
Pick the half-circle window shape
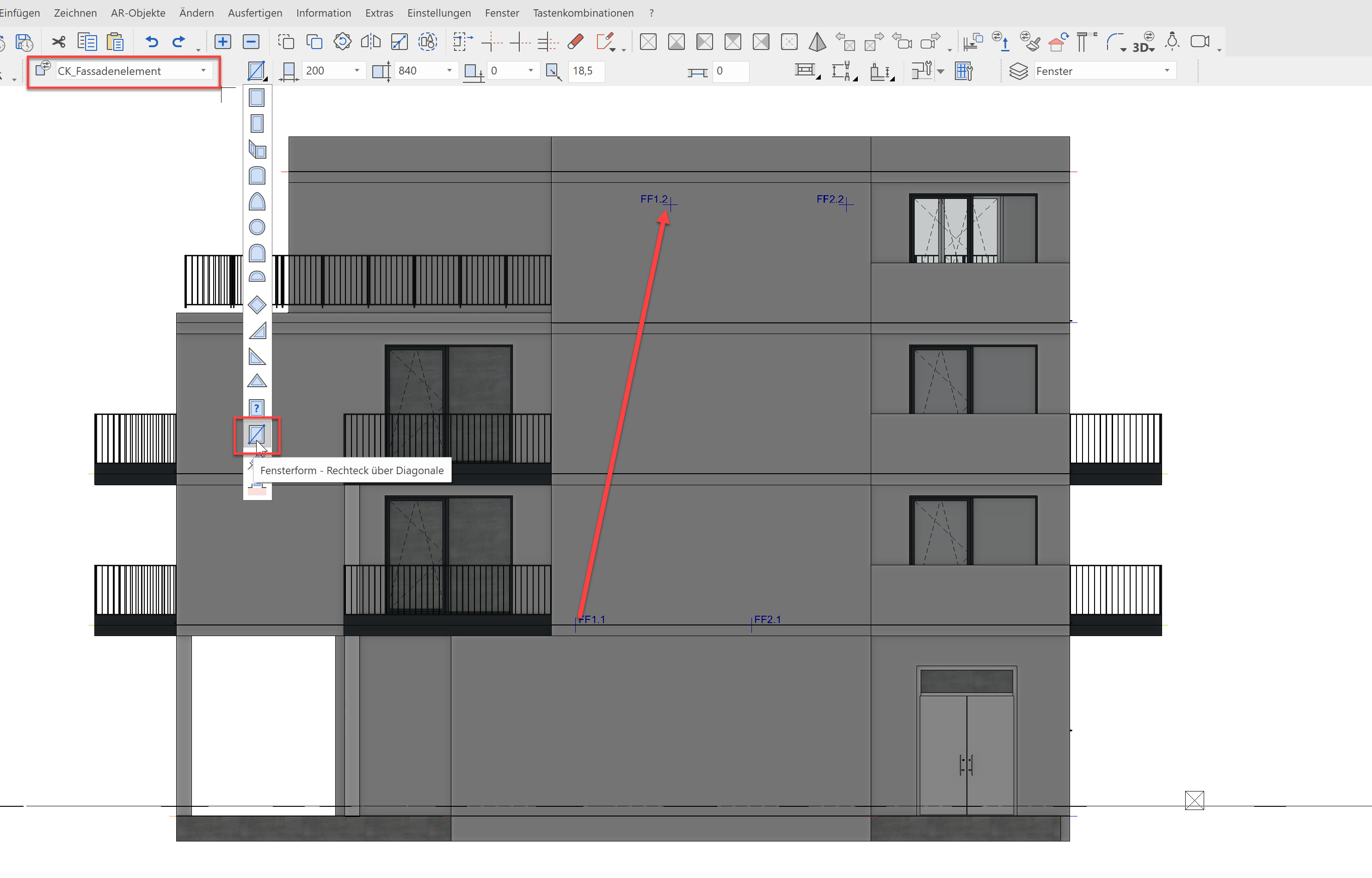point(257,277)
